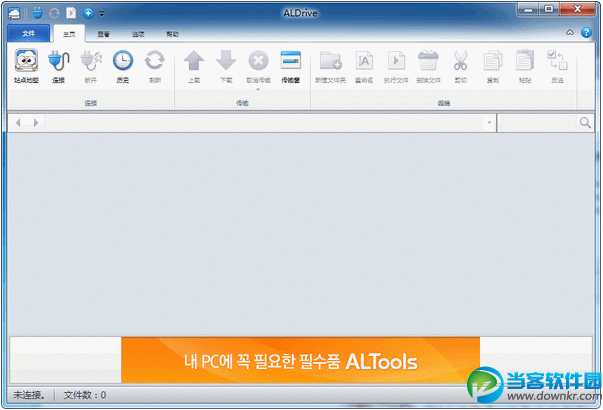Click the blue plug Connect icon
Image resolution: width=603 pixels, height=410 pixels.
[x=58, y=60]
